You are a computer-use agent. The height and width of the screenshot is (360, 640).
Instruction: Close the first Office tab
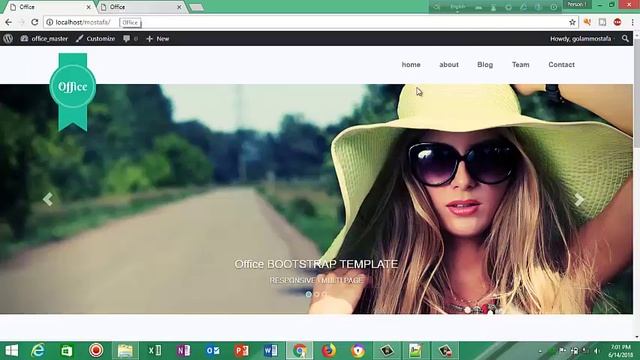(89, 7)
